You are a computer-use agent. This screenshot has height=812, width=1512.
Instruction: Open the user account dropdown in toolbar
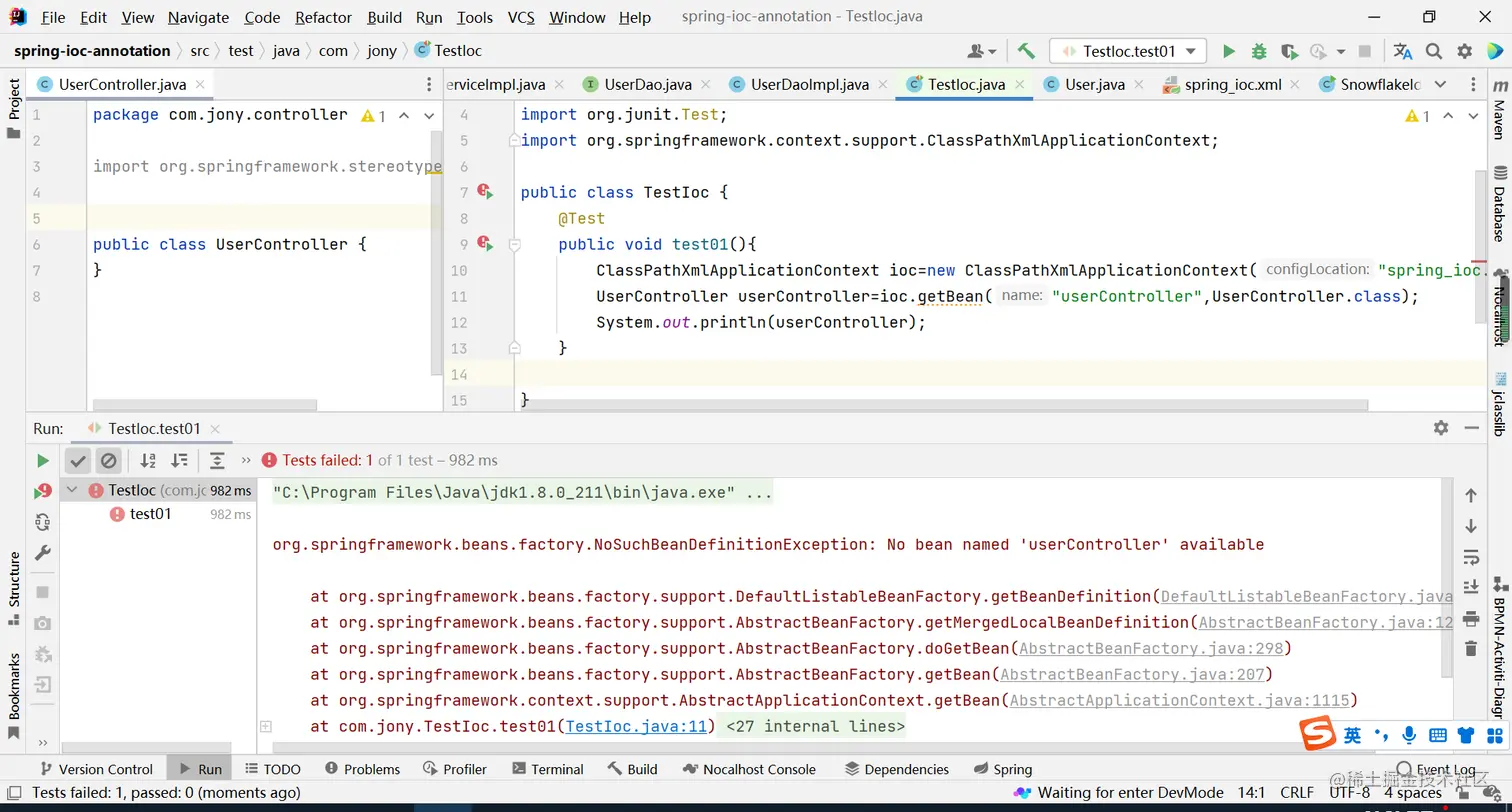982,51
